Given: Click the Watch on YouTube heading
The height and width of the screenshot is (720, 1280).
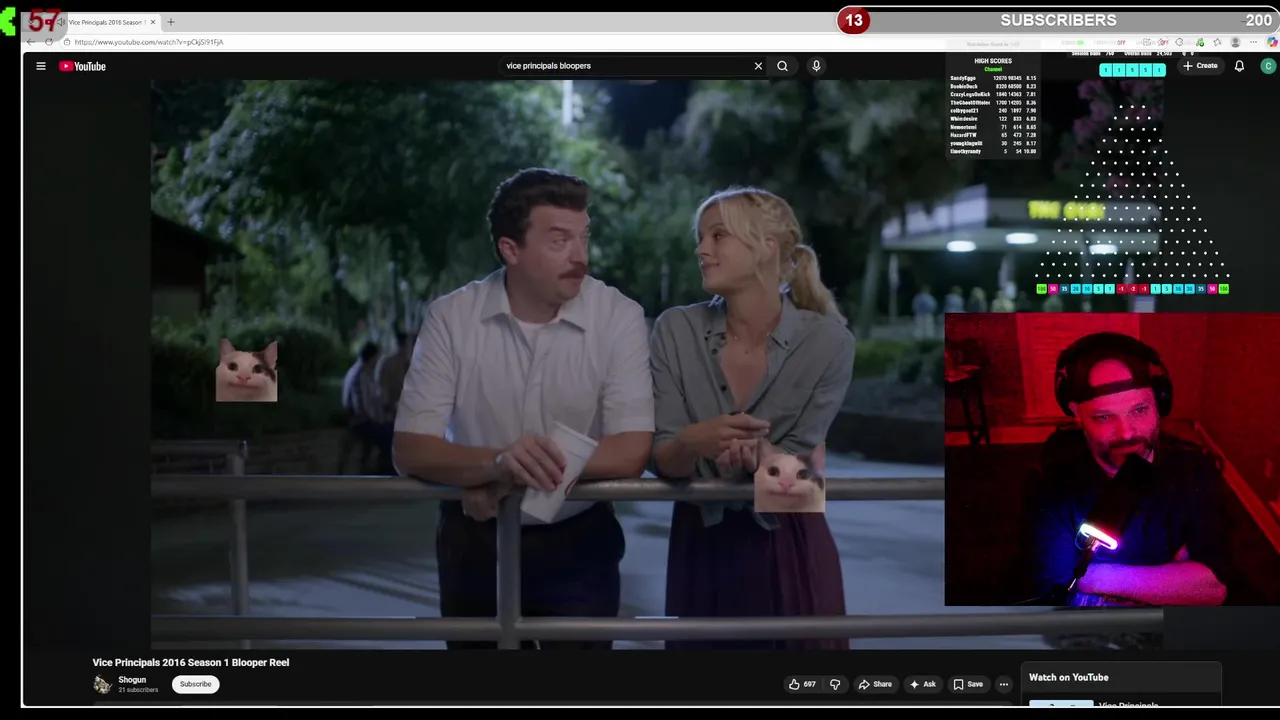Looking at the screenshot, I should pyautogui.click(x=1068, y=677).
